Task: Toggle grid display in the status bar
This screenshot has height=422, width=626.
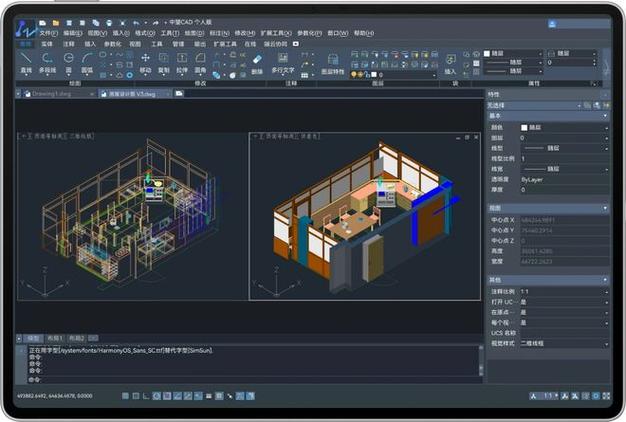Action: point(136,396)
